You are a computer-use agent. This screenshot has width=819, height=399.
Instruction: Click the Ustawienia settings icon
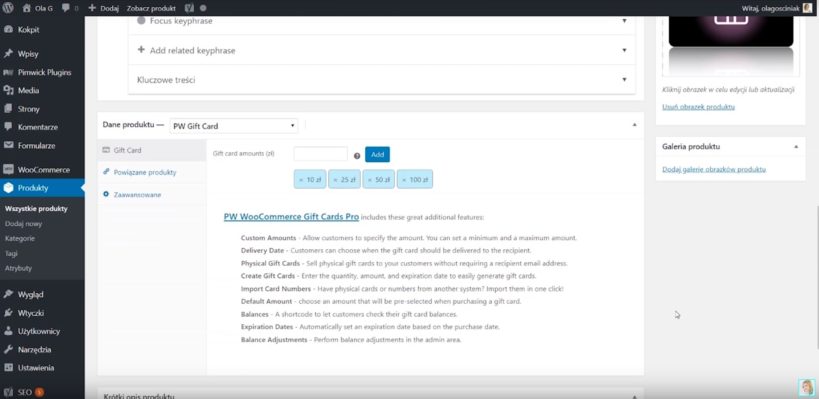[x=8, y=368]
